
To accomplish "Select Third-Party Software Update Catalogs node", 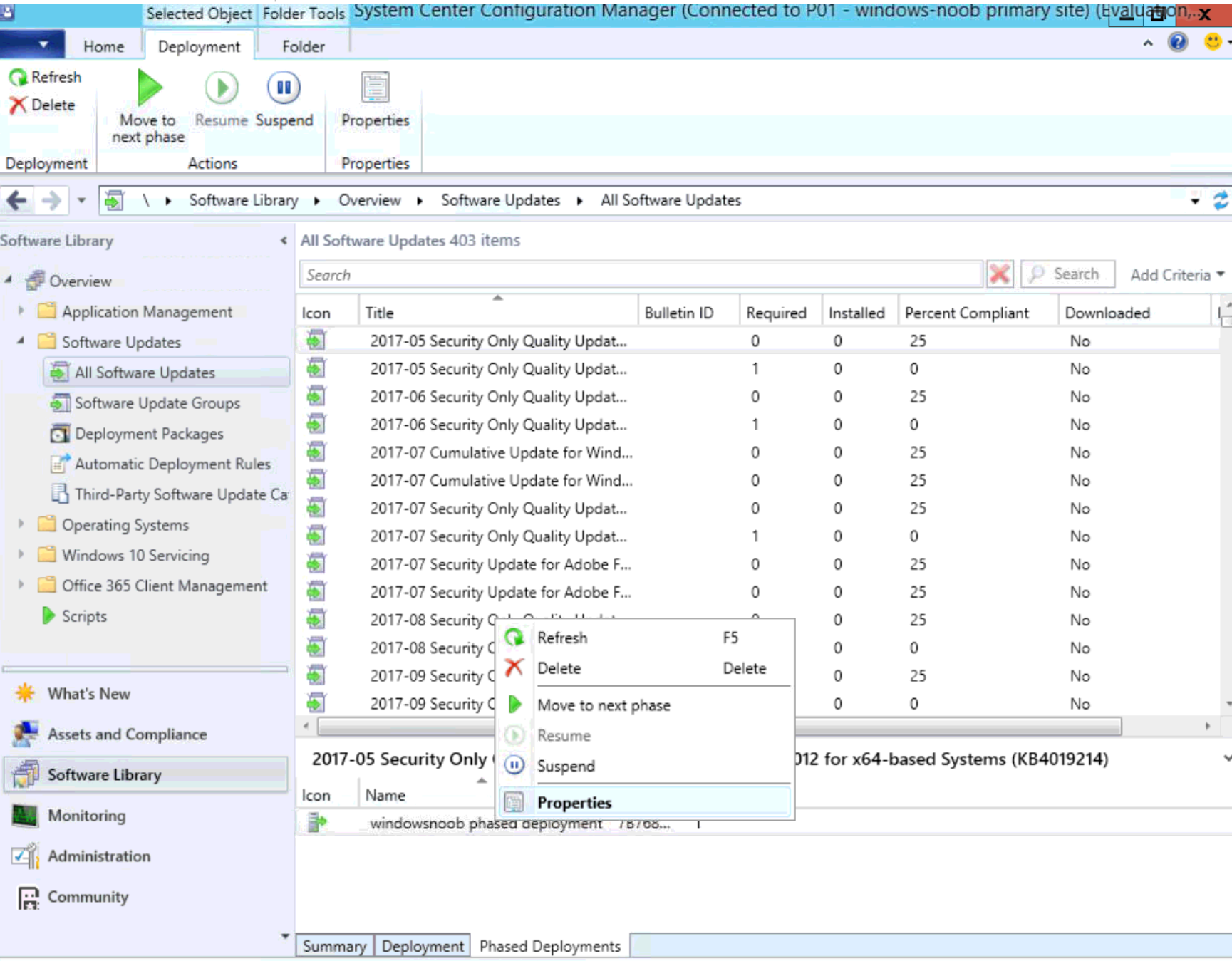I will (x=181, y=494).
